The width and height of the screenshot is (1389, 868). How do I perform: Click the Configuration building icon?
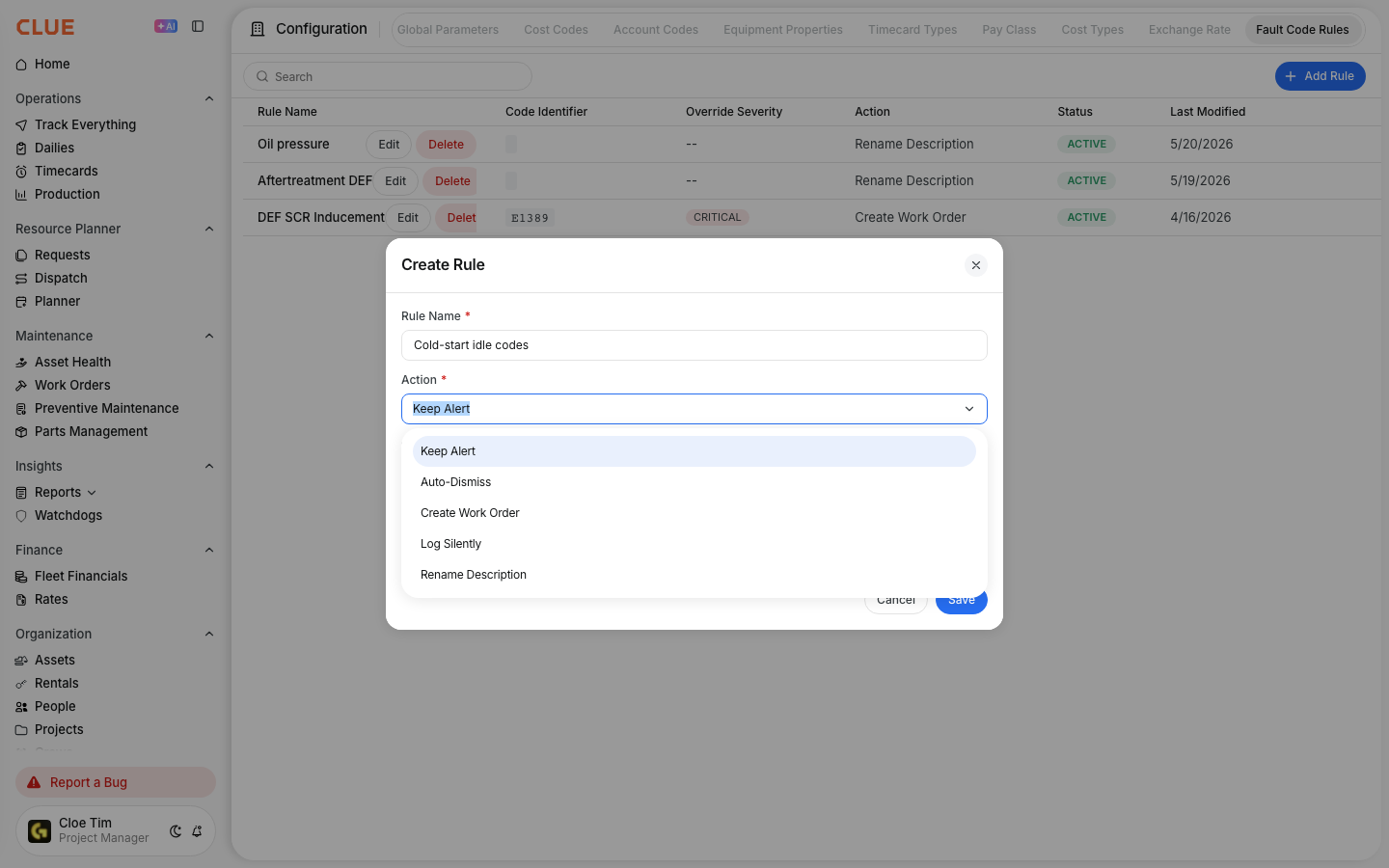[x=258, y=29]
